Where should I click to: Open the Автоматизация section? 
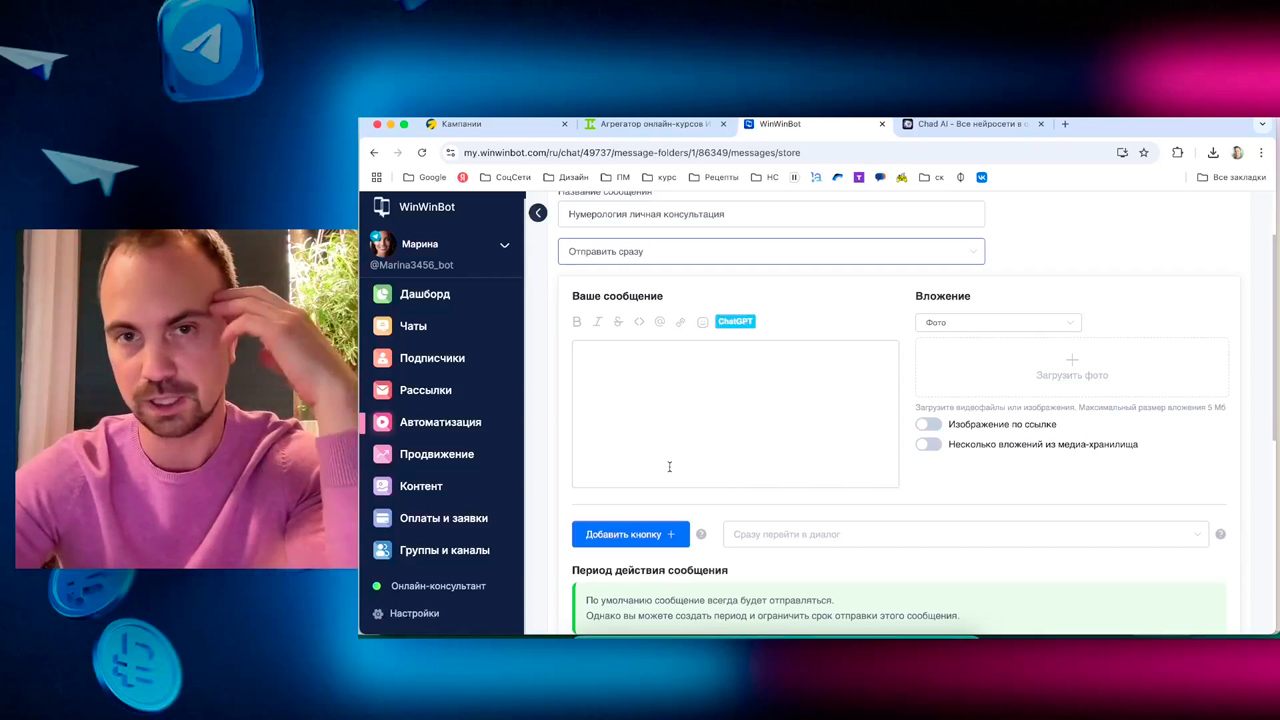(x=441, y=422)
